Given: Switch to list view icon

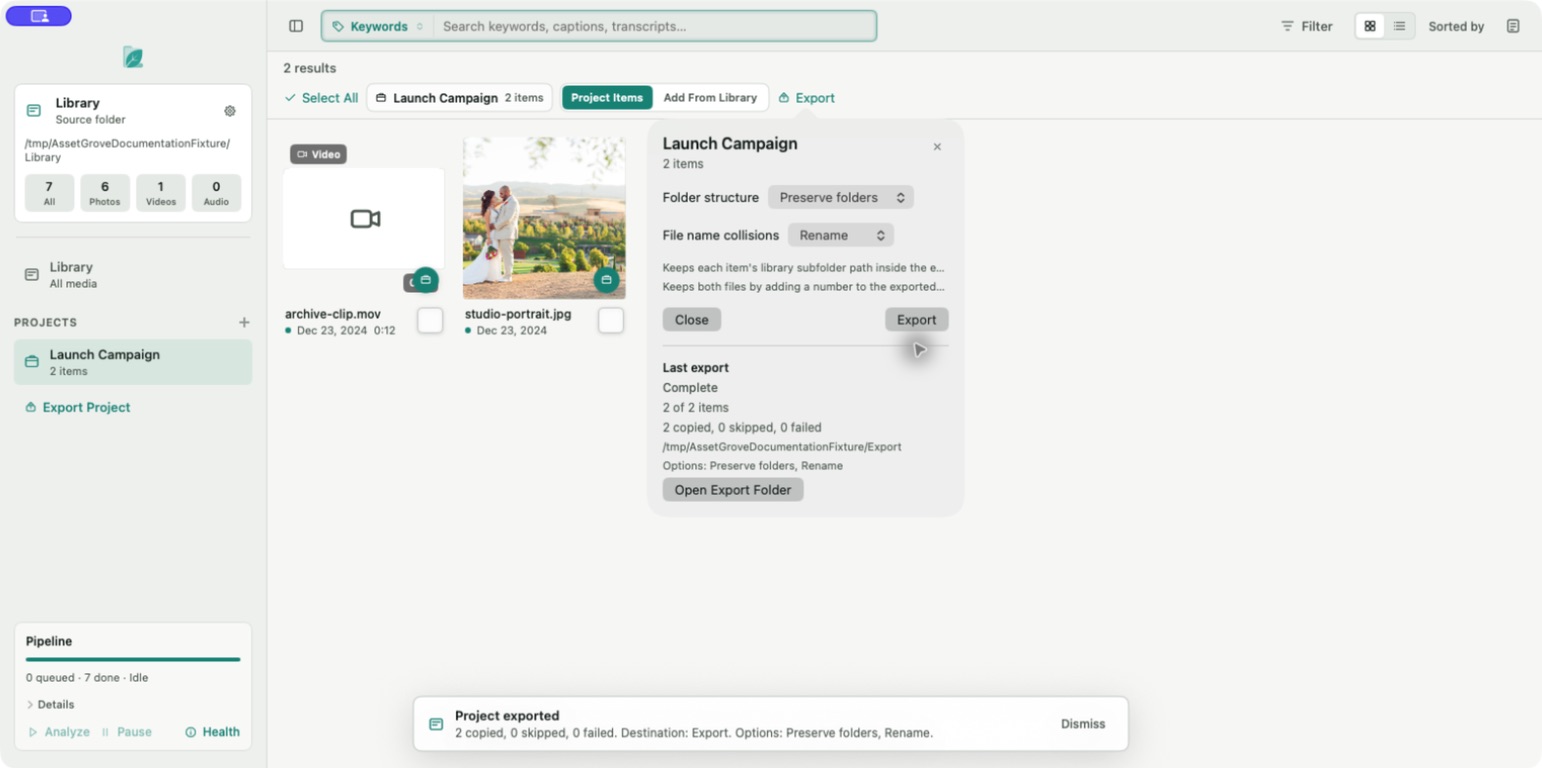Looking at the screenshot, I should click(x=1399, y=26).
